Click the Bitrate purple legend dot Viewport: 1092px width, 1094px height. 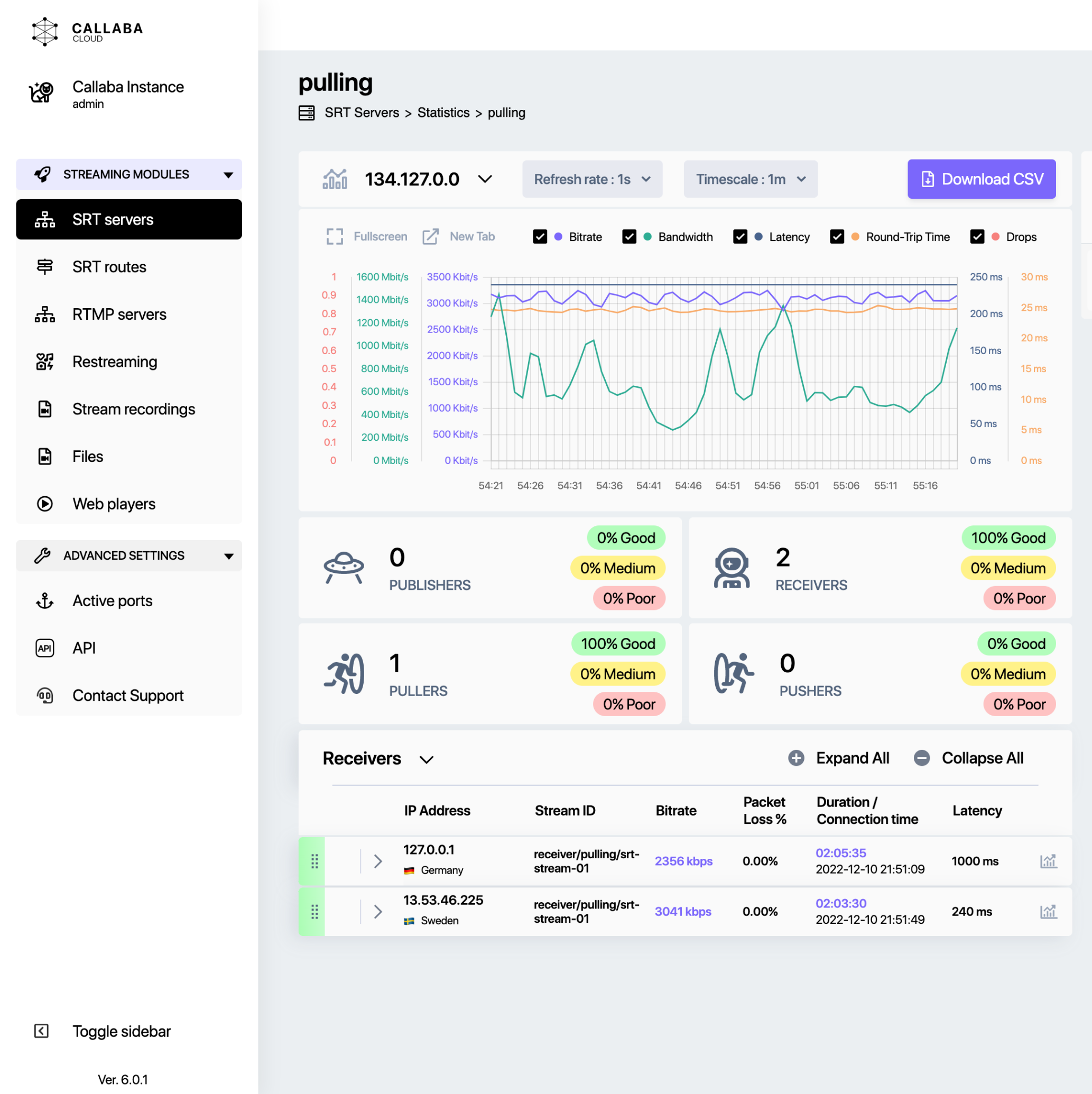[559, 237]
